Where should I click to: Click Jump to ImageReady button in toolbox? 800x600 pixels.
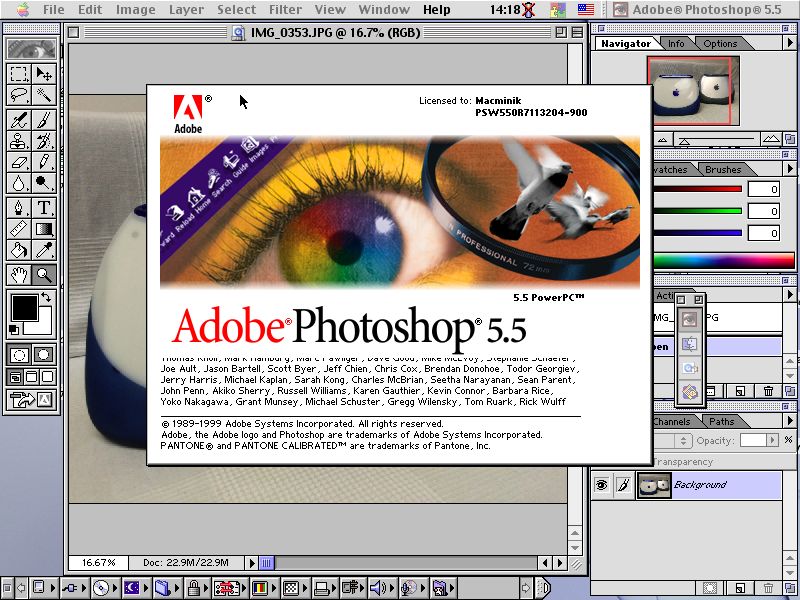32,399
